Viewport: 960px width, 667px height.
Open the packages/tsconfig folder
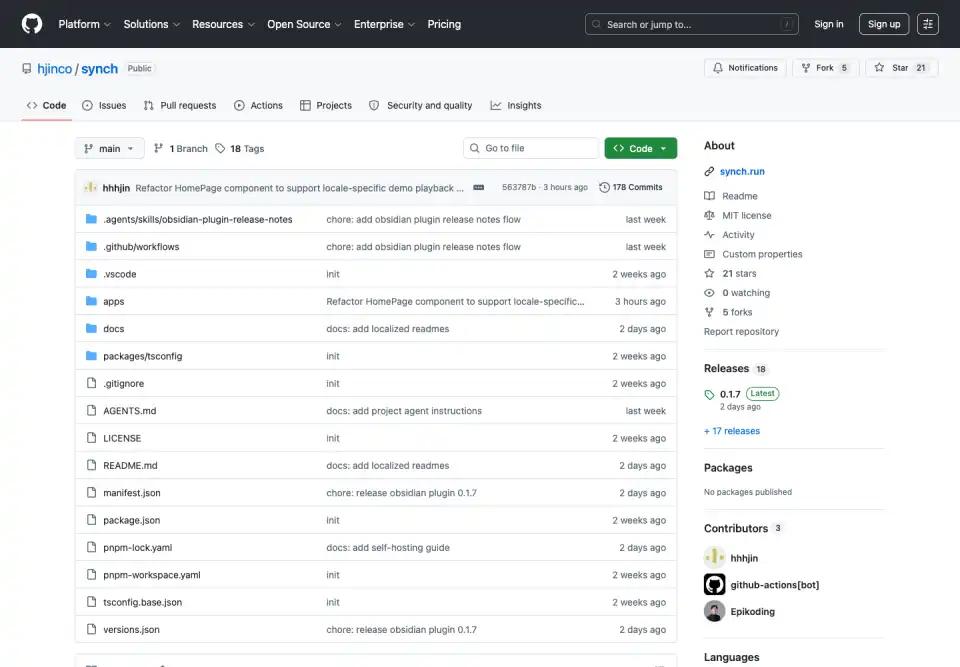[142, 356]
